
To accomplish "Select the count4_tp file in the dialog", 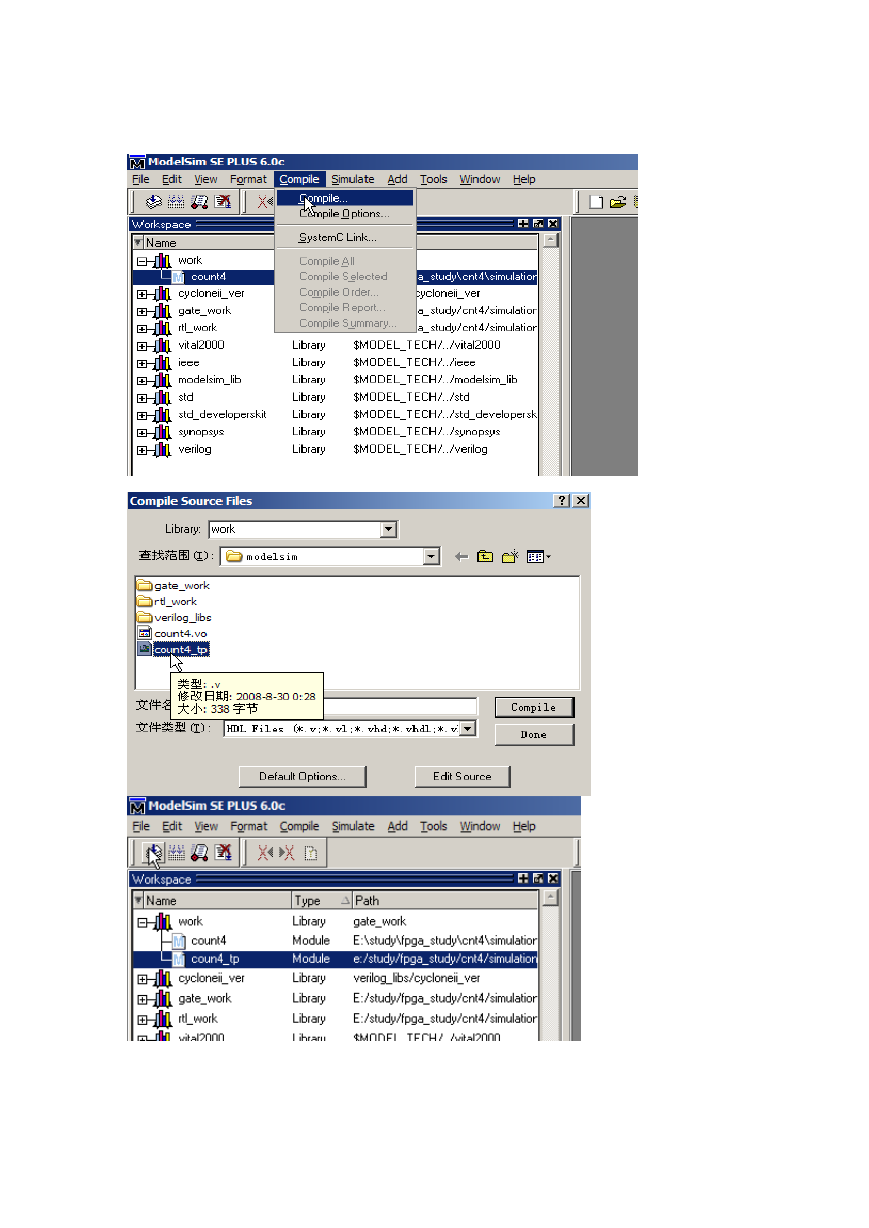I will click(173, 649).
